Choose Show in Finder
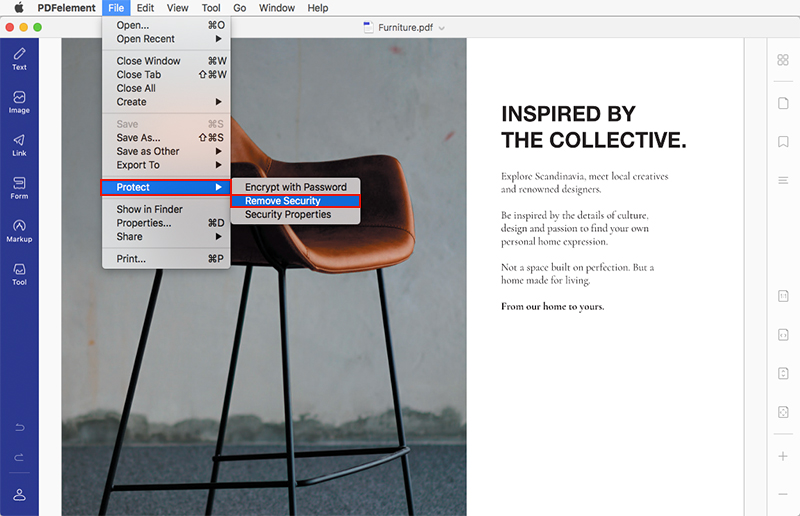The height and width of the screenshot is (516, 800). point(166,209)
